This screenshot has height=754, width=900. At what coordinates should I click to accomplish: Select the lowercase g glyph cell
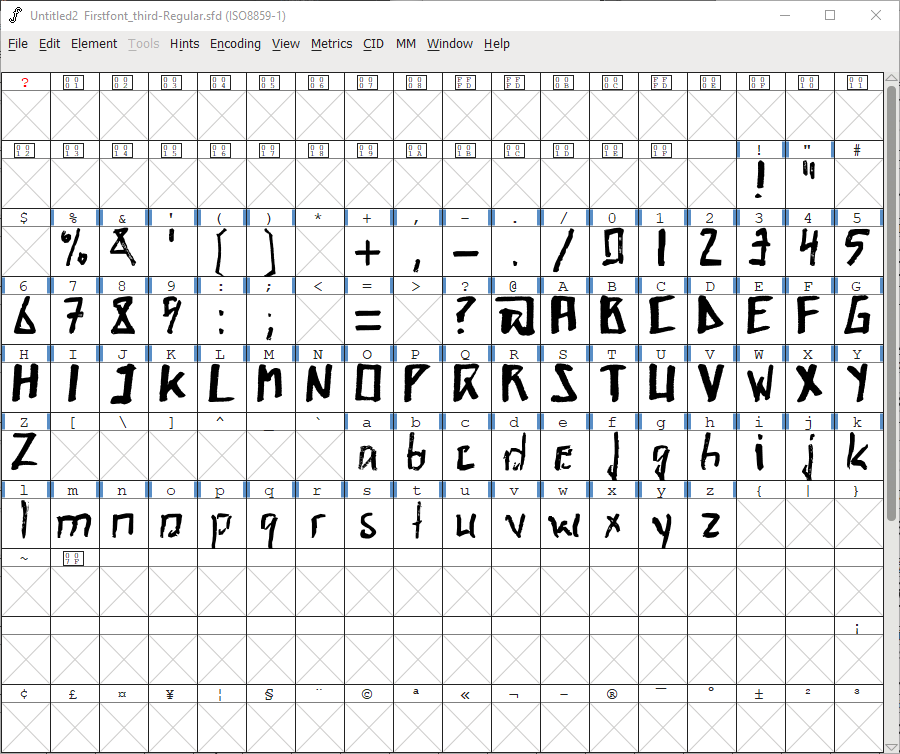pyautogui.click(x=661, y=455)
